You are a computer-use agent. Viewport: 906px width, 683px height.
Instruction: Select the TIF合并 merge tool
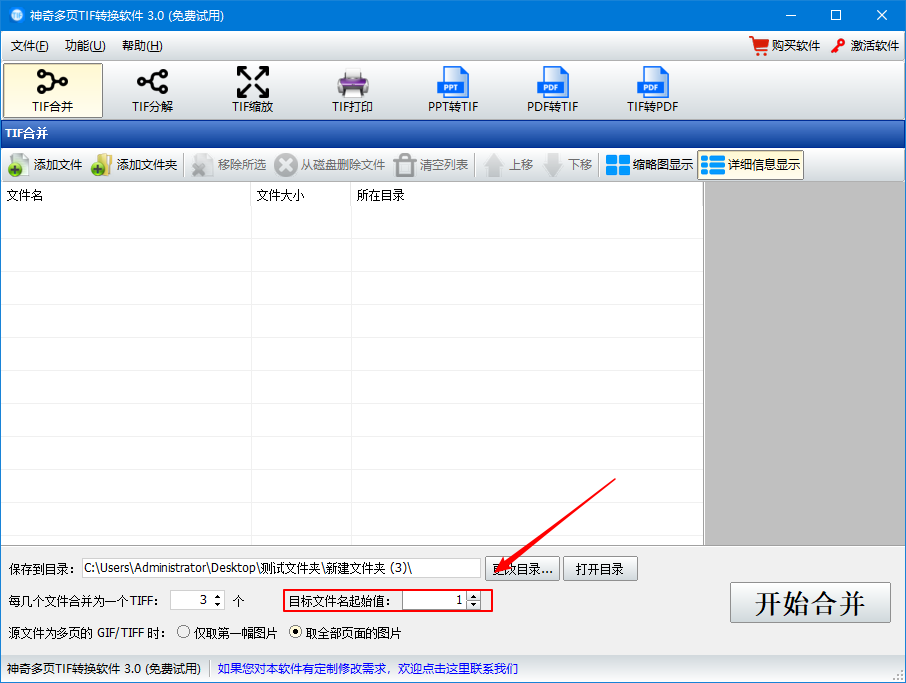pyautogui.click(x=53, y=91)
